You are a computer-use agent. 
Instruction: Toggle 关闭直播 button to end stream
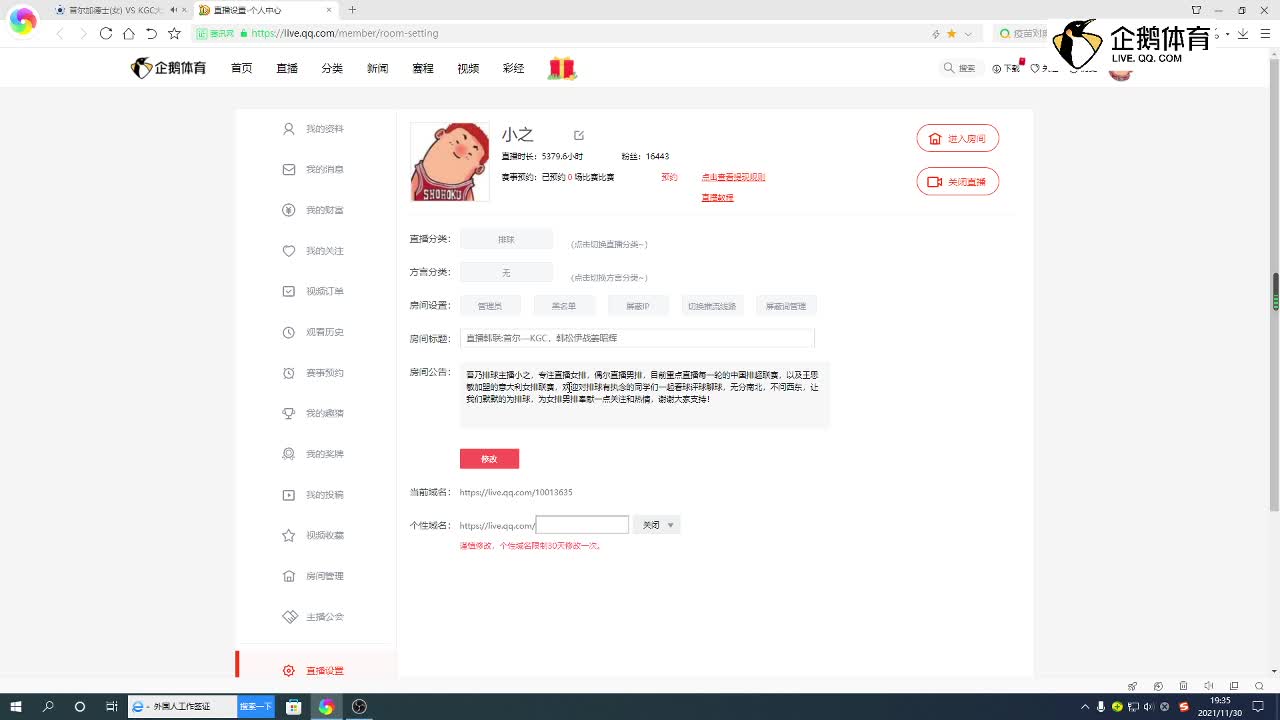click(957, 182)
